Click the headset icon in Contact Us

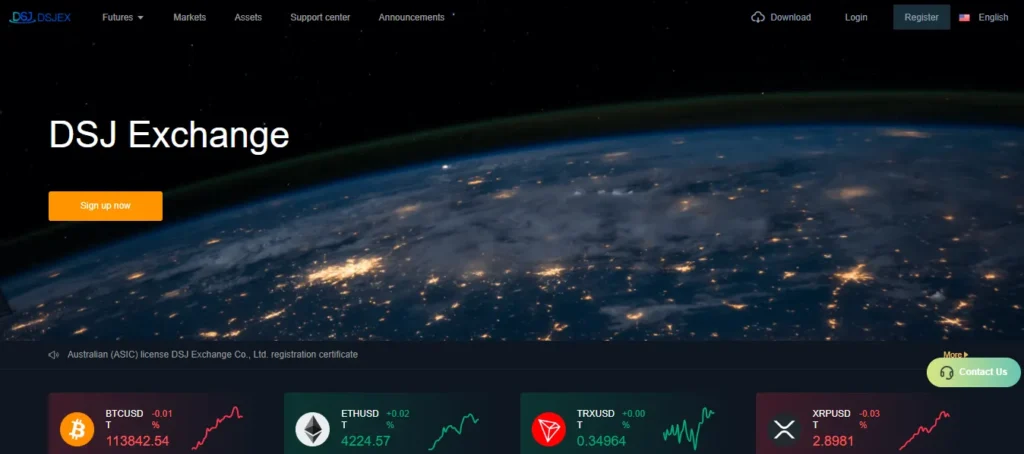pos(947,372)
